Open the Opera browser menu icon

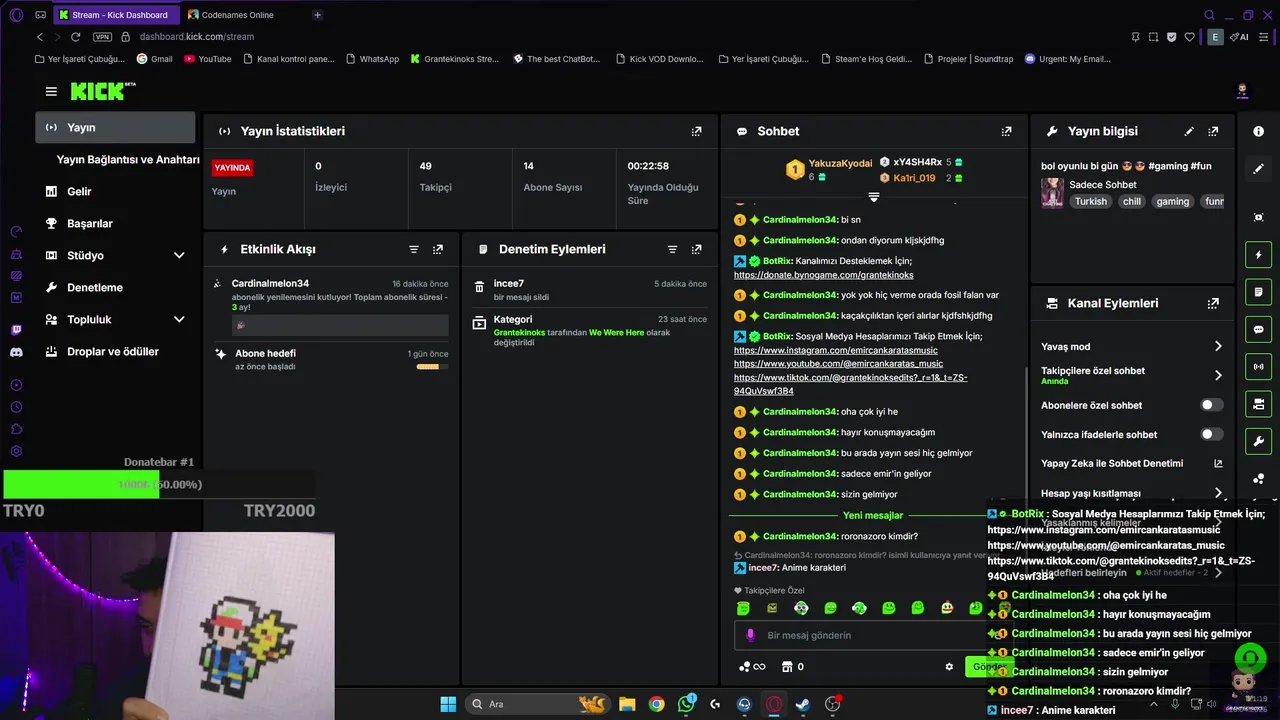[x=15, y=15]
